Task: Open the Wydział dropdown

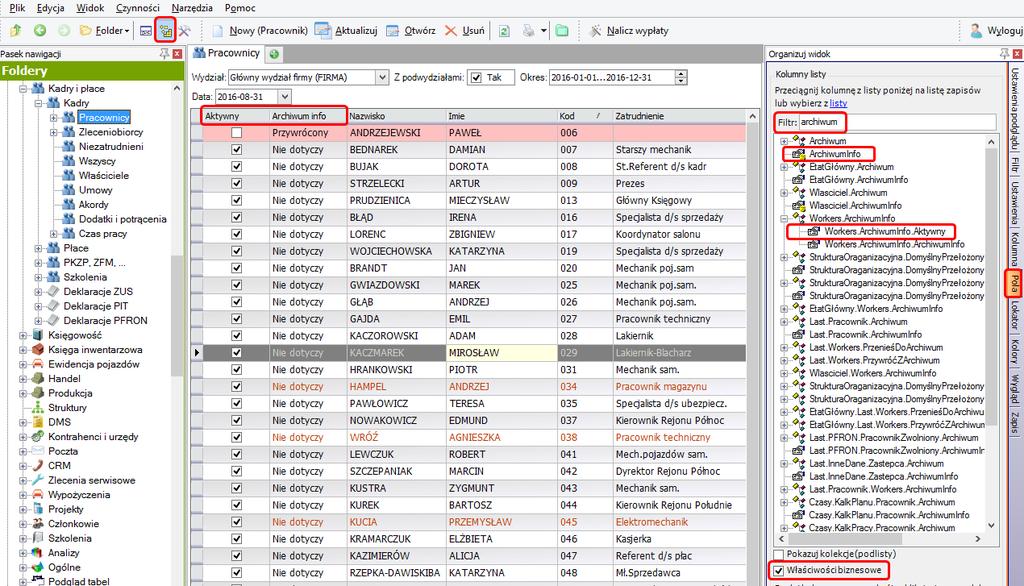Action: coord(382,77)
